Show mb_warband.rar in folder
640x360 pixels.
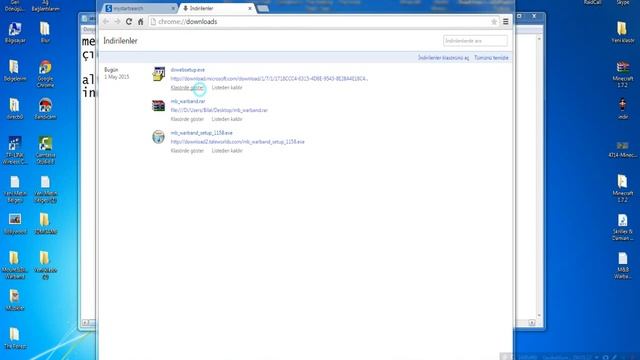click(x=187, y=119)
